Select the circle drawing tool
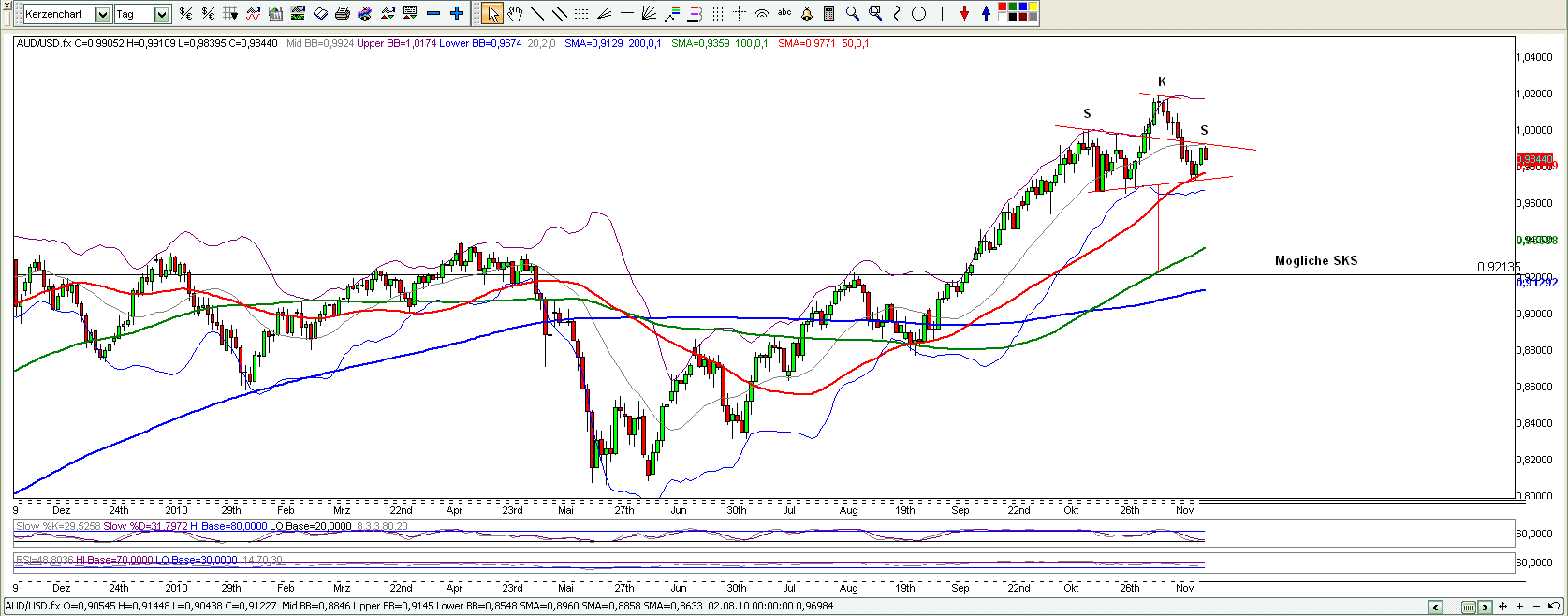Screen dimensions: 1568x616 point(918,13)
